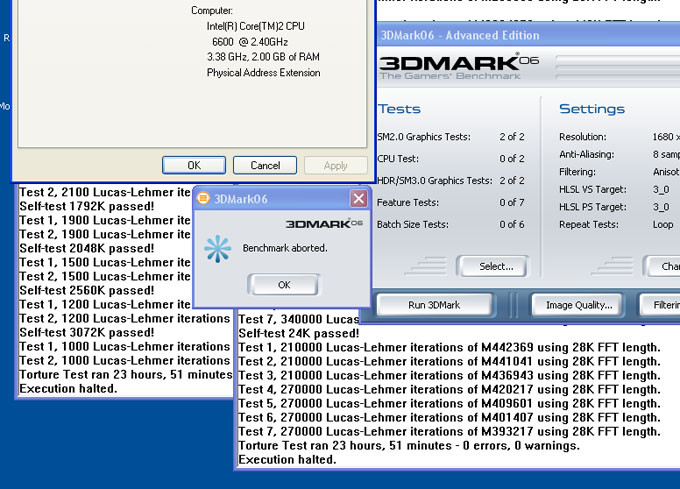Click the '0 of 6' Batch Size value

512,225
